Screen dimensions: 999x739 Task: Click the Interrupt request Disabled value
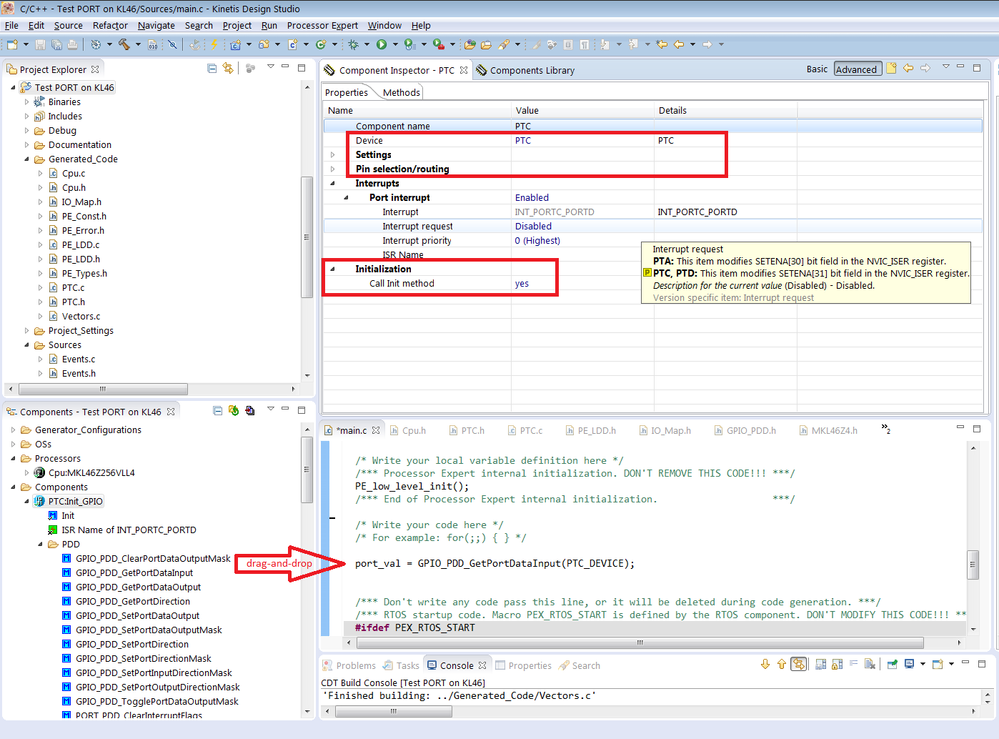click(x=533, y=226)
